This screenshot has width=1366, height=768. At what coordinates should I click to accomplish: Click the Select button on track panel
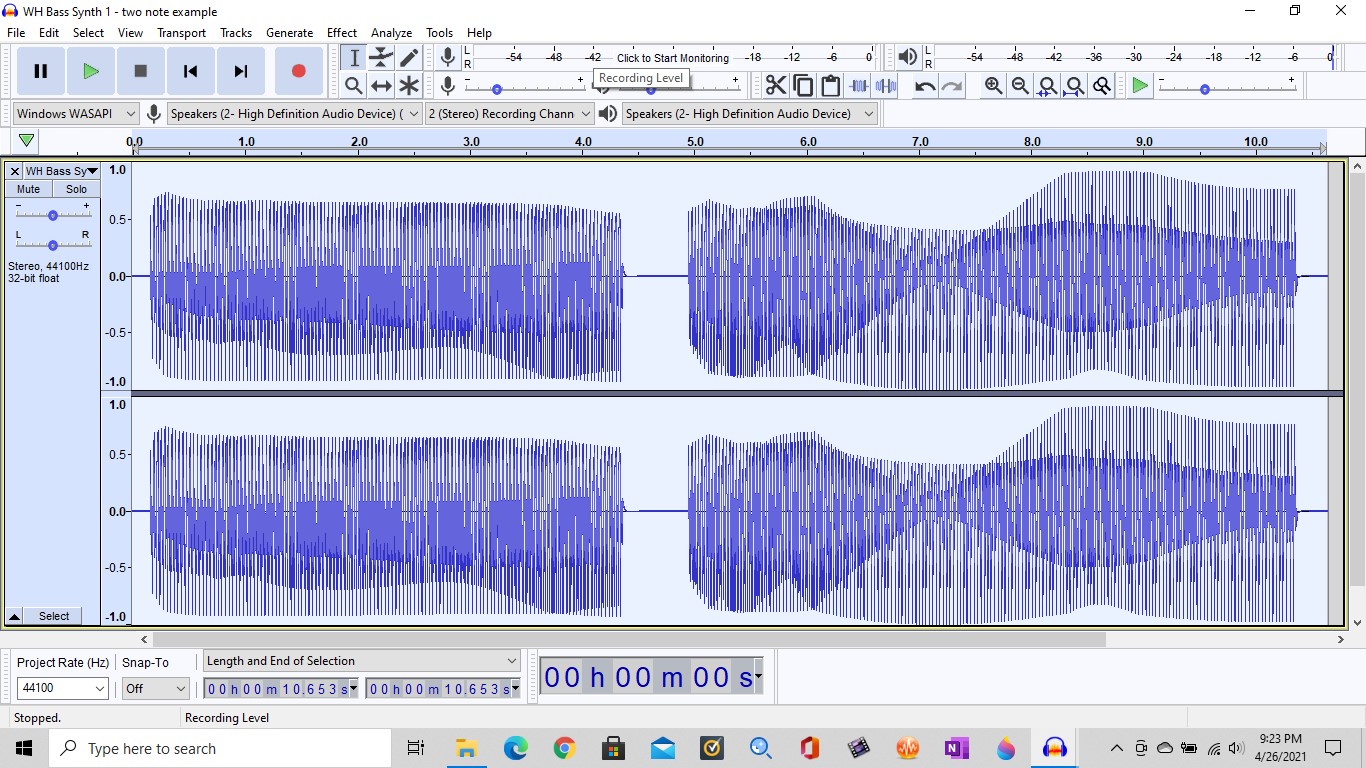[x=54, y=616]
